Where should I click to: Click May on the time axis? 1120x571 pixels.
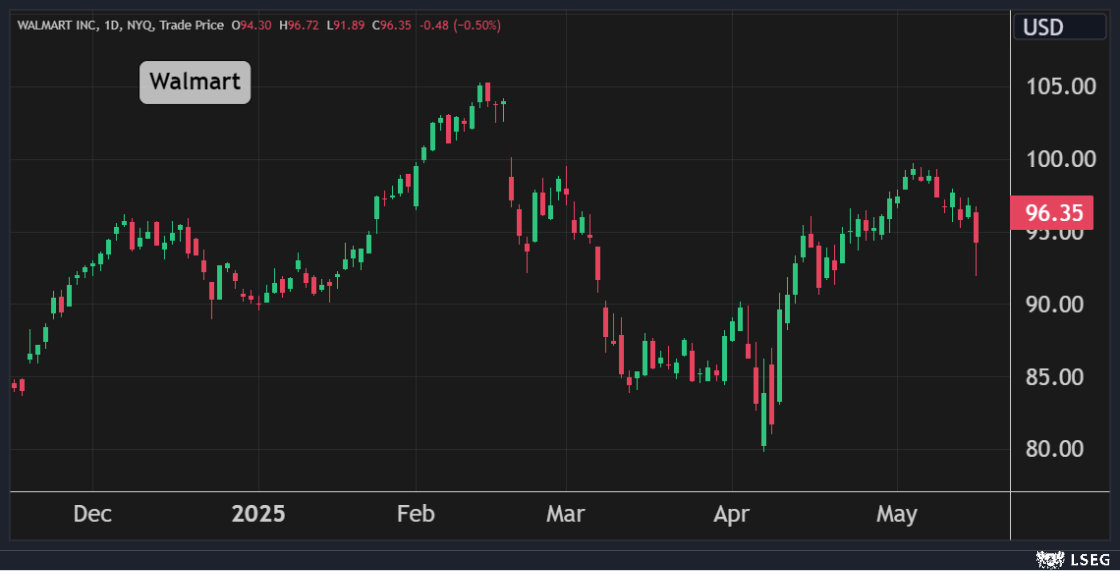[x=896, y=515]
